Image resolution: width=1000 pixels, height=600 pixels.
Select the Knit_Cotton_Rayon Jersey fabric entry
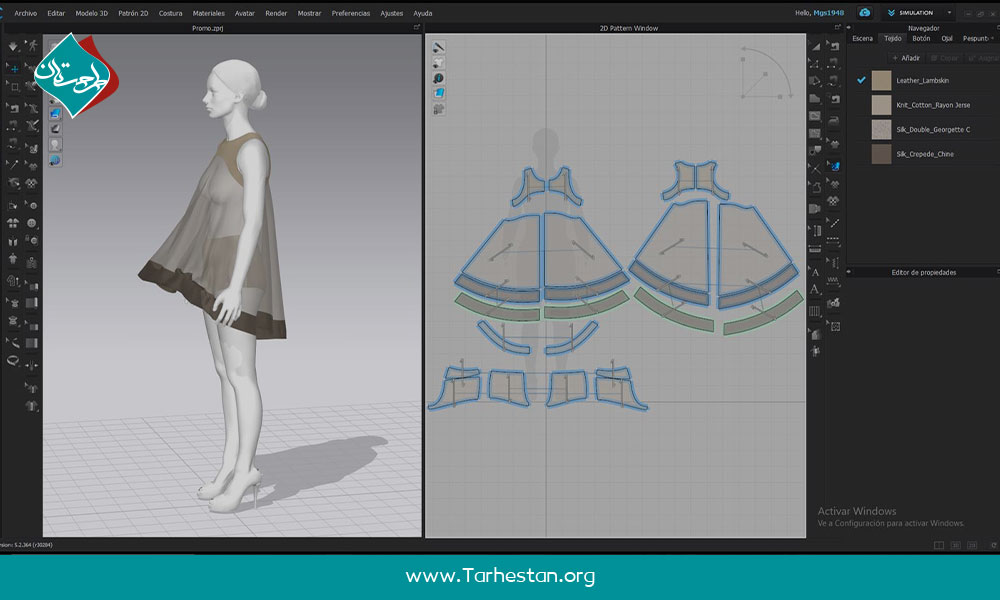click(932, 104)
